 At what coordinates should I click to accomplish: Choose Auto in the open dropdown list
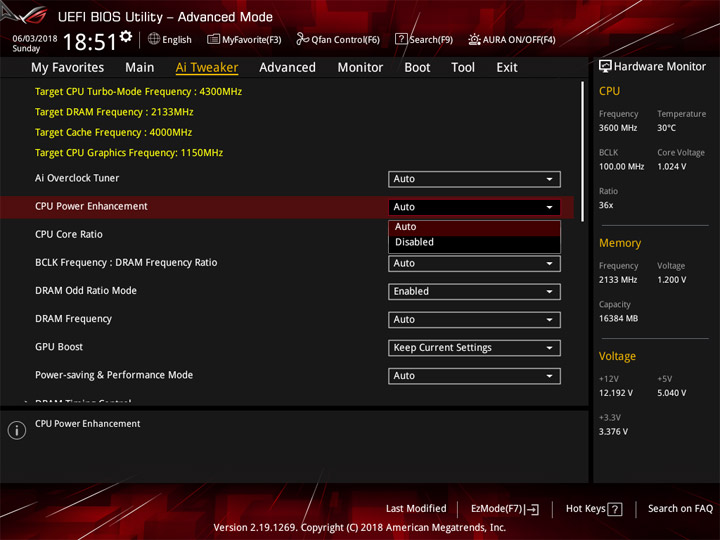[x=474, y=227]
